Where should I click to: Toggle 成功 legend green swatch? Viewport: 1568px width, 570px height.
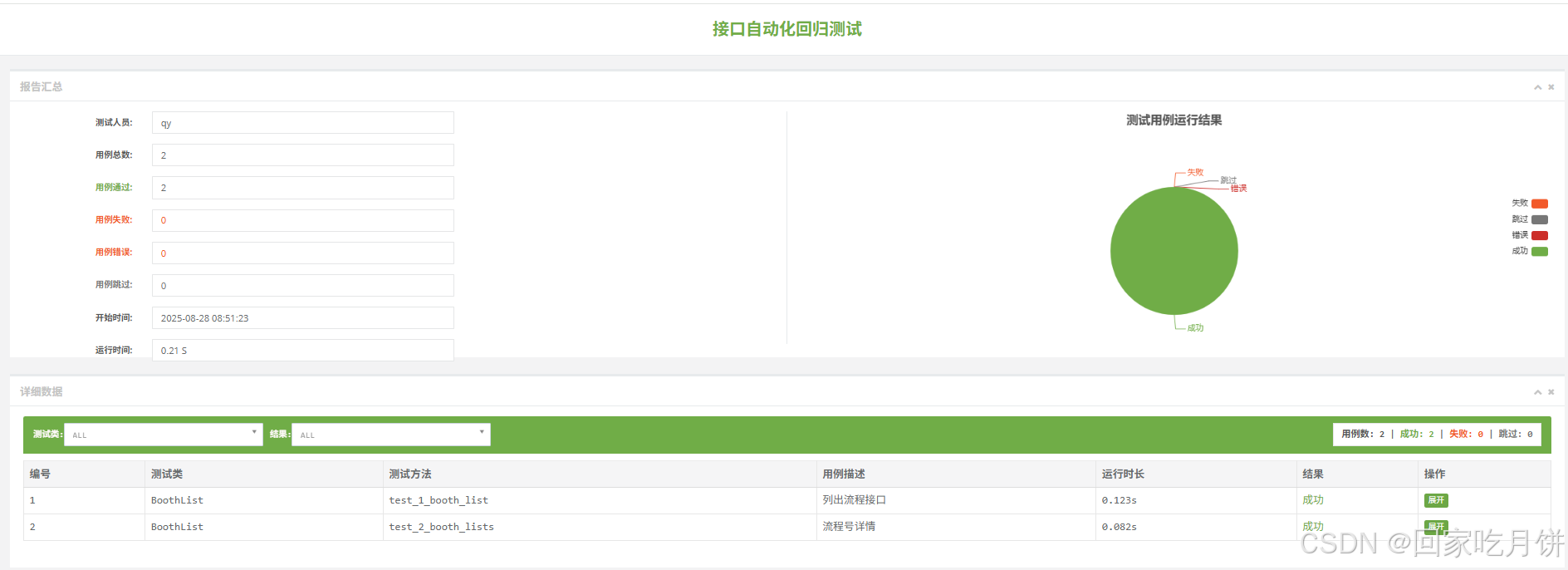pos(1540,251)
